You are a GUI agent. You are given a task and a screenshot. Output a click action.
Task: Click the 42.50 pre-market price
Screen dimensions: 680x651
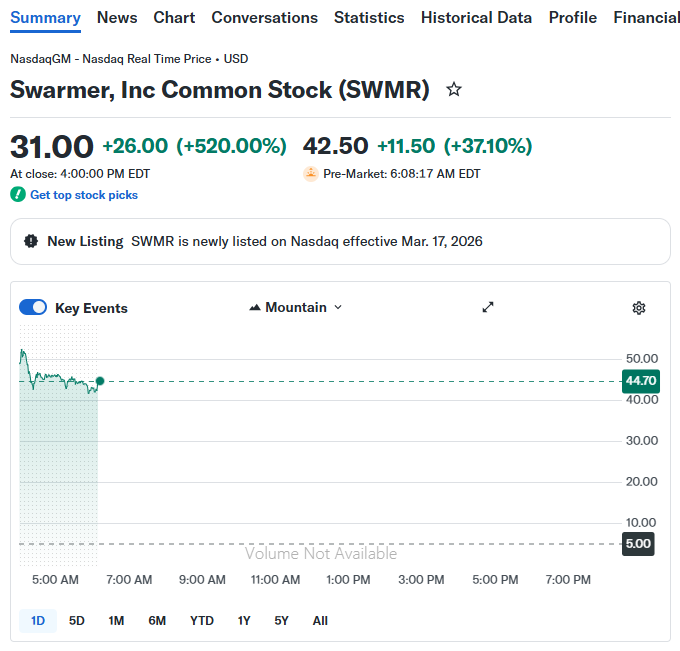[x=336, y=146]
